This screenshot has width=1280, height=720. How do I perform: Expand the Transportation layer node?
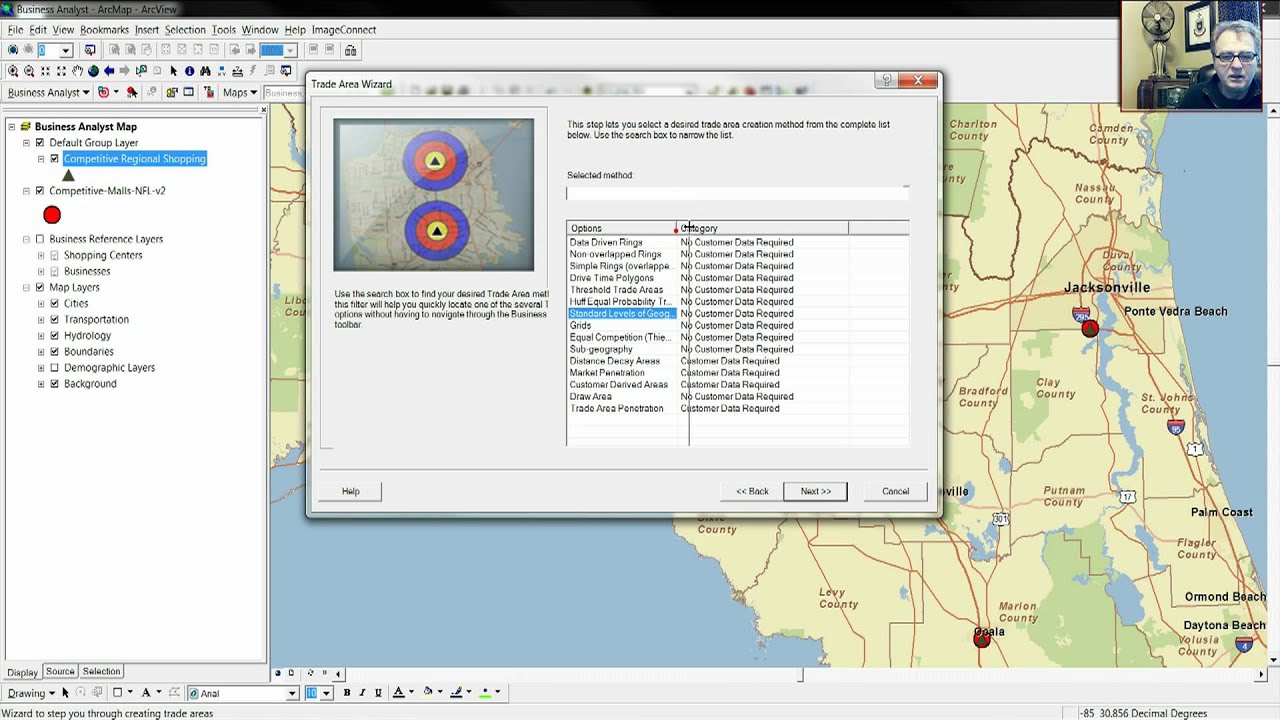click(x=41, y=320)
